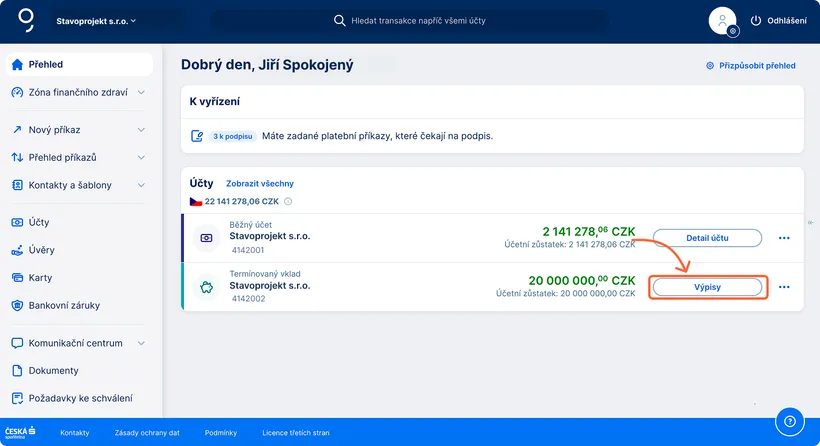Open Licence třetích stran footer link
Image resolution: width=820 pixels, height=446 pixels.
coord(296,433)
